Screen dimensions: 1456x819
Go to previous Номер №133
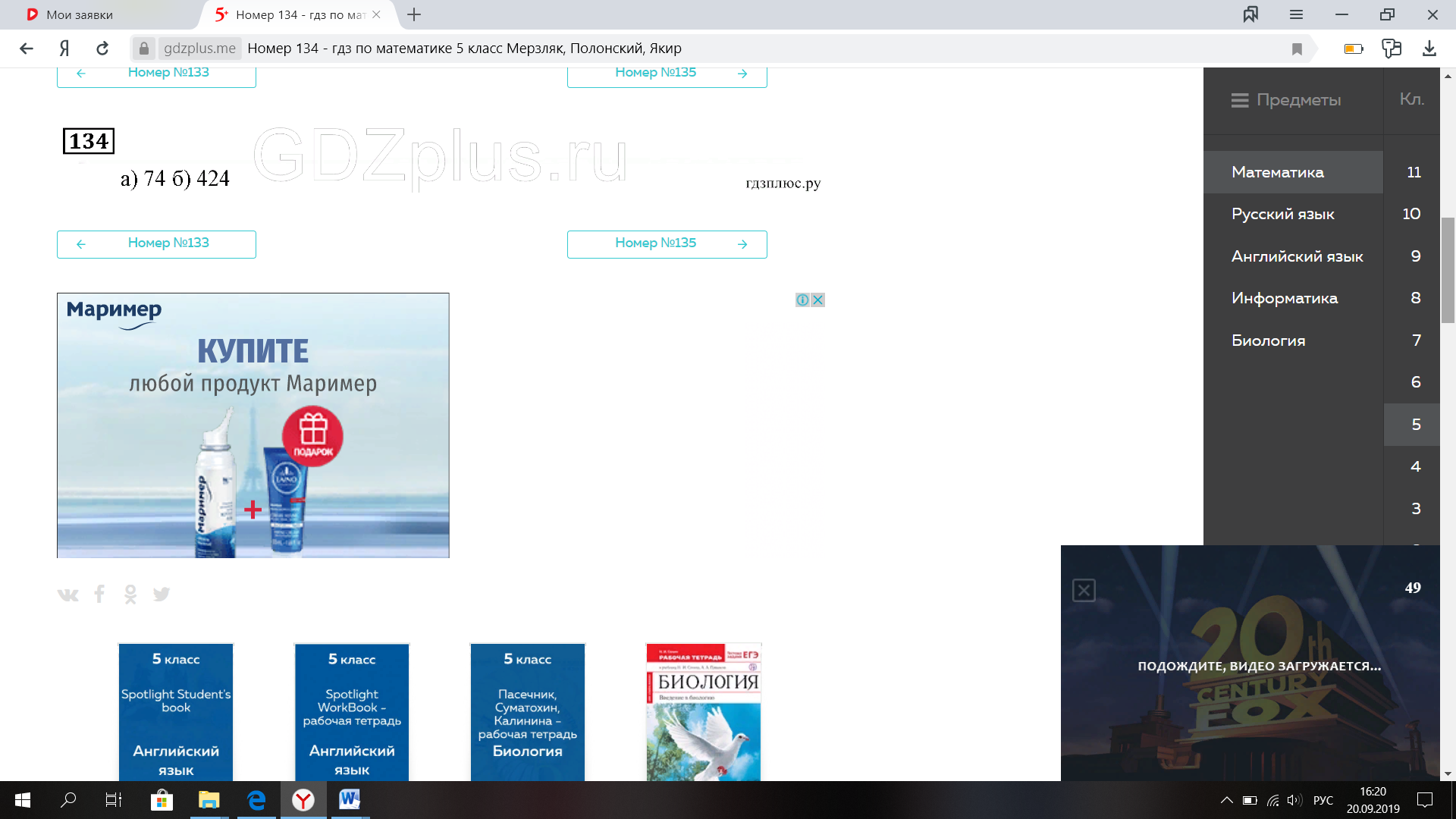click(156, 243)
